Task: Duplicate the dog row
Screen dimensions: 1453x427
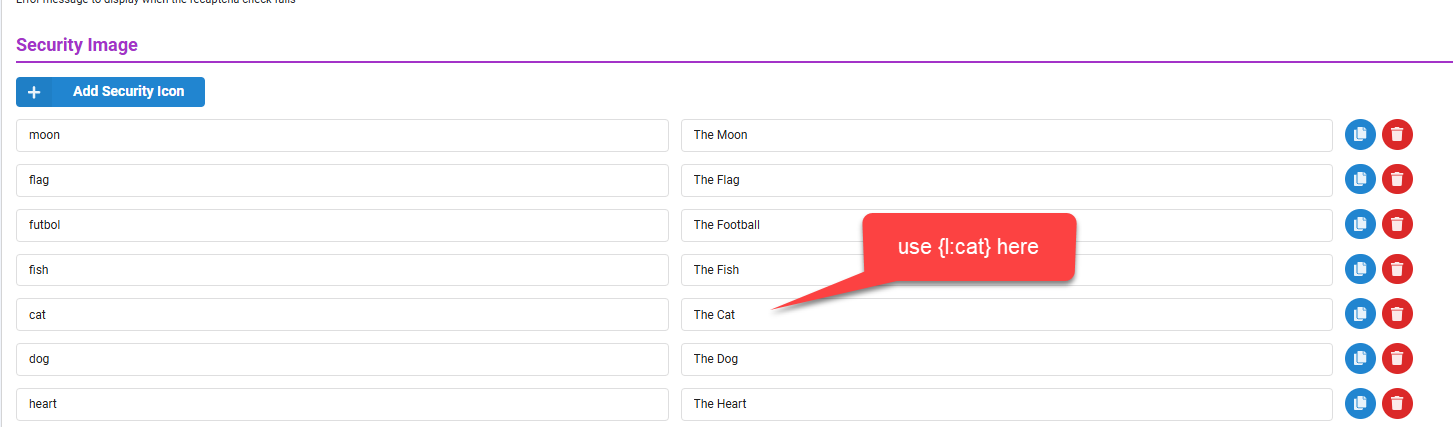Action: click(x=1360, y=359)
